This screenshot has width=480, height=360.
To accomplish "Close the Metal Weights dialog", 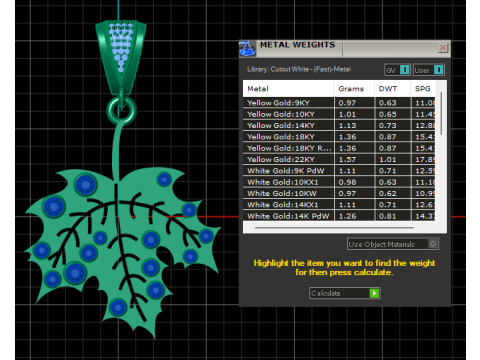I will (x=443, y=48).
